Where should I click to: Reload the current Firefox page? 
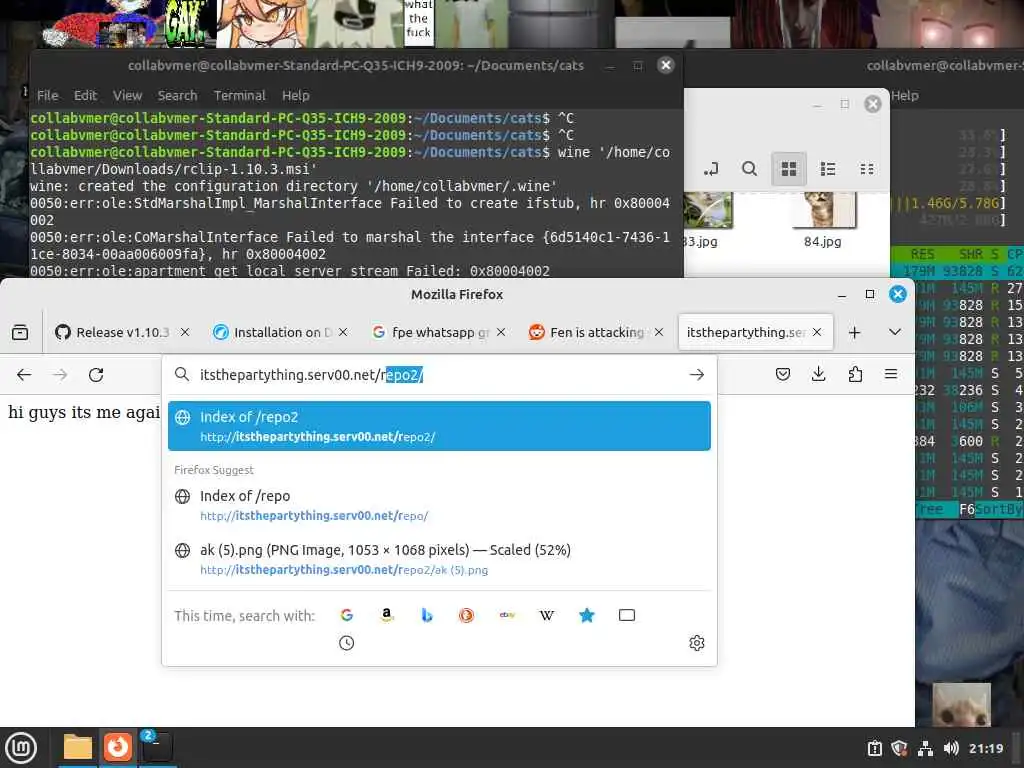96,375
